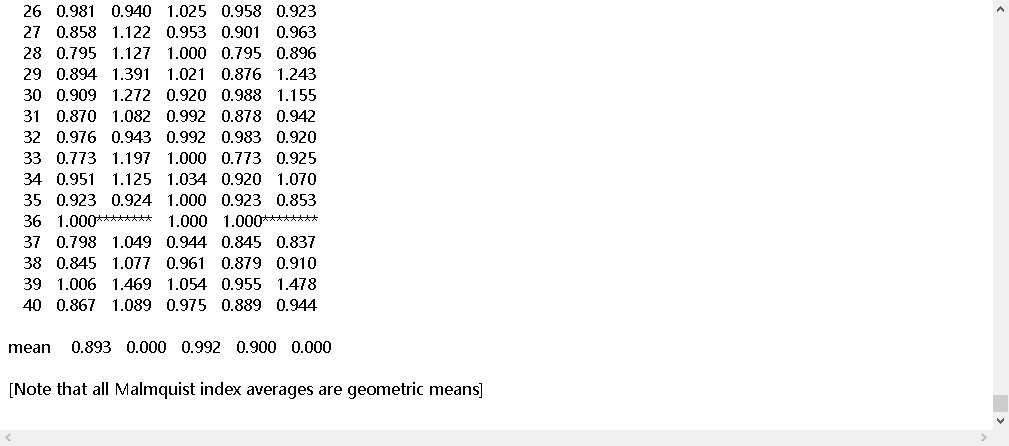Click the Malmquist index geometric means note
Viewport: 1009px width, 446px height.
(x=245, y=389)
